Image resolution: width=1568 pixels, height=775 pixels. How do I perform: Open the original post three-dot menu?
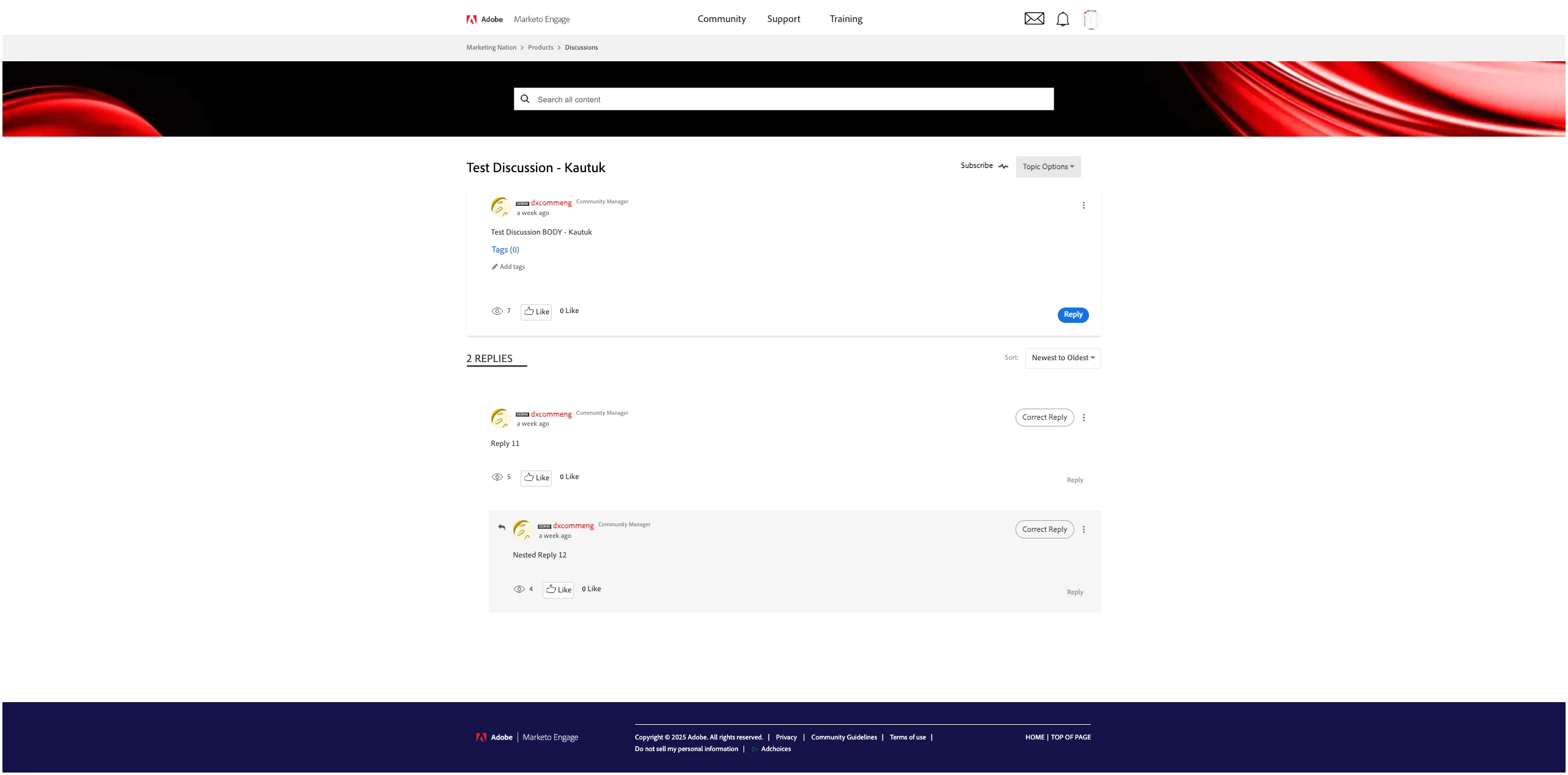click(x=1084, y=206)
